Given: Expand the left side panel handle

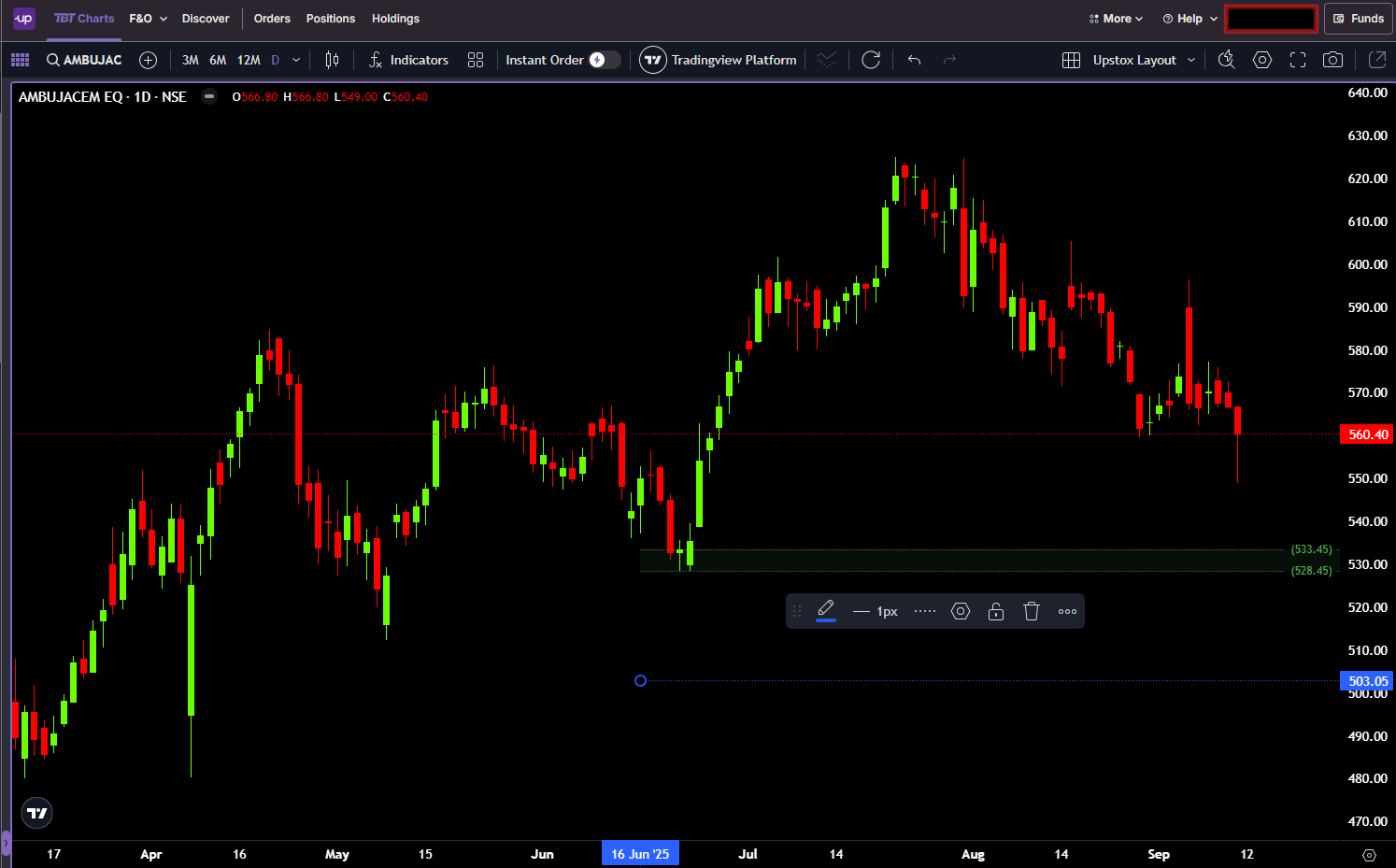Looking at the screenshot, I should click(x=6, y=843).
